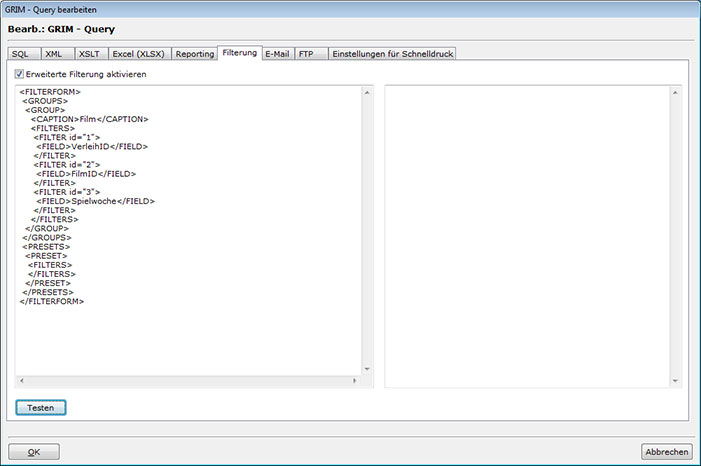Select the XSLT tab
This screenshot has width=701, height=466.
[x=89, y=53]
